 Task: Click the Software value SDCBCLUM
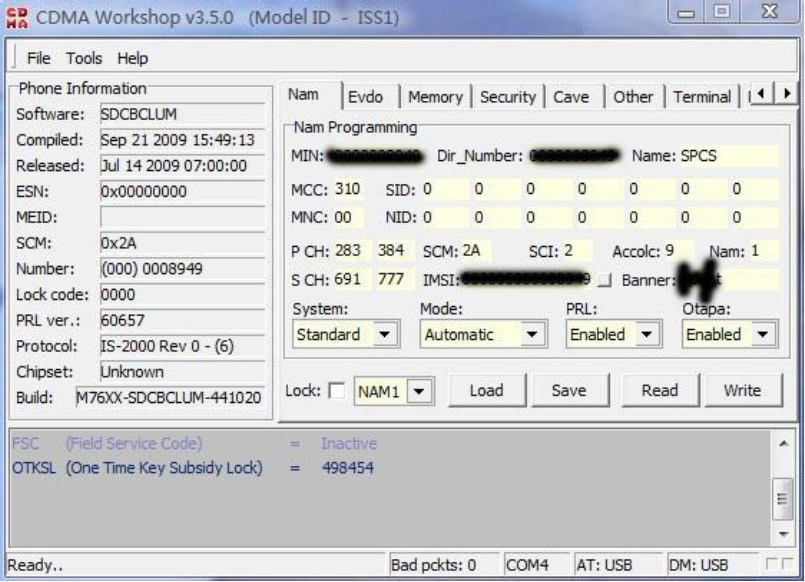tap(182, 114)
